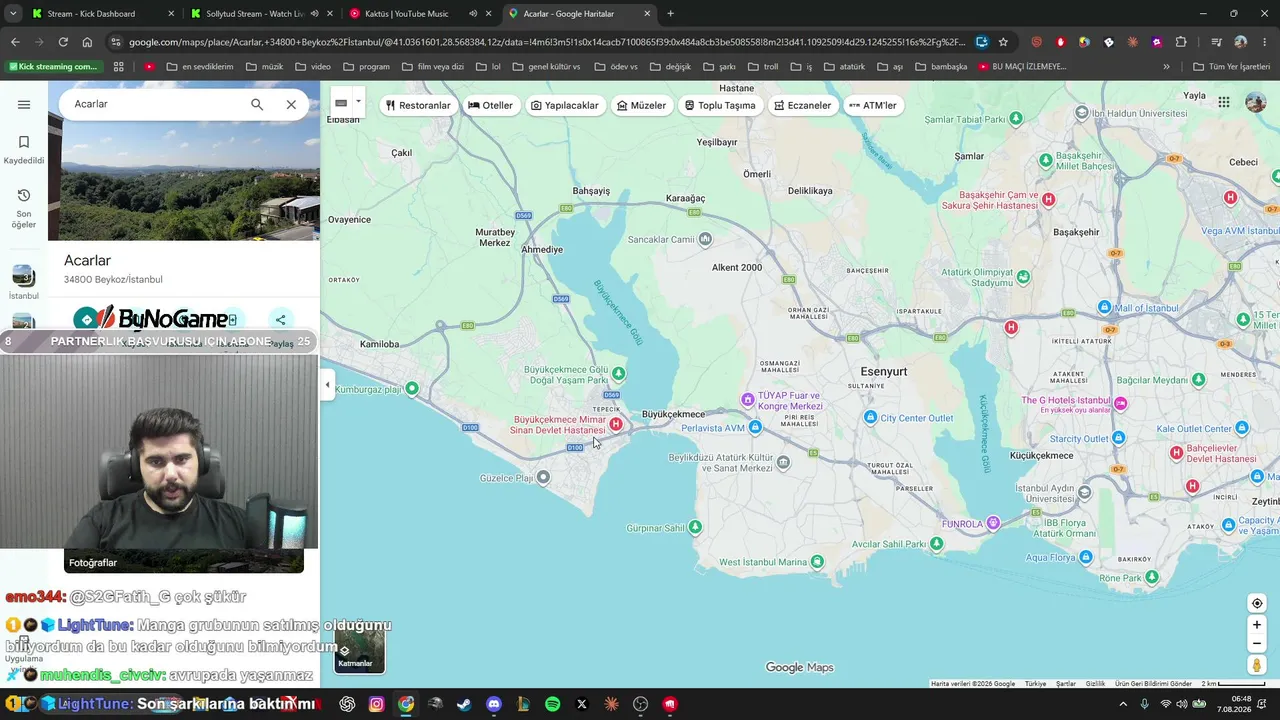
Task: Open Discord from the taskbar
Action: (x=494, y=704)
